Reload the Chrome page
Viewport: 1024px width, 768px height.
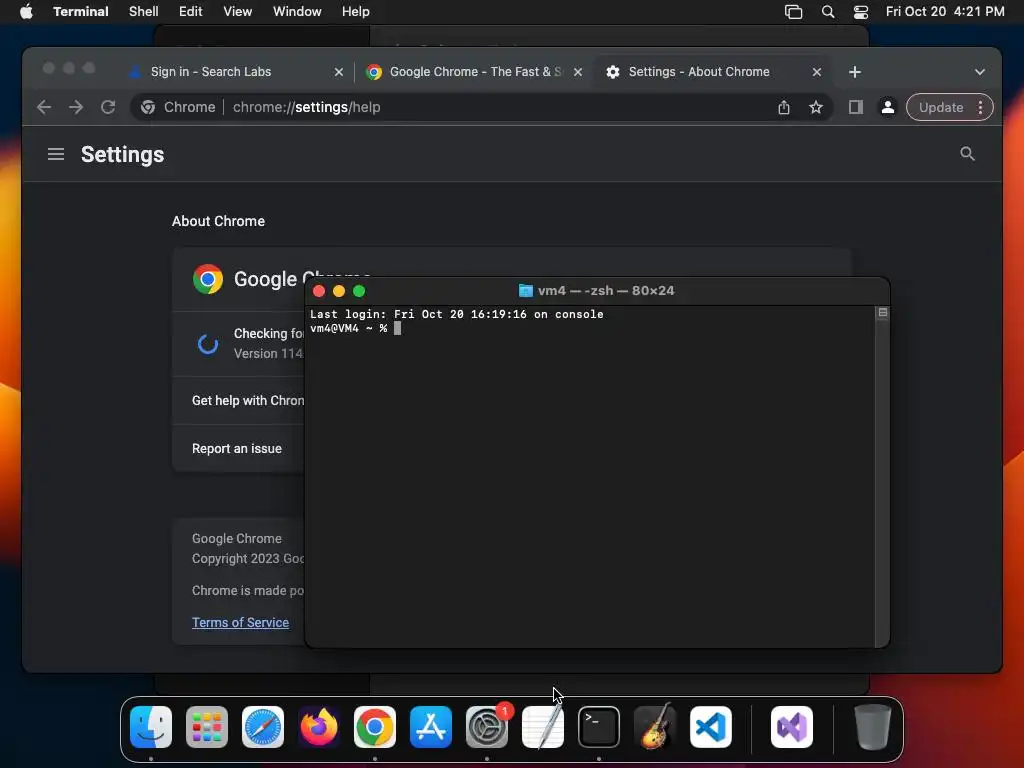coord(108,107)
